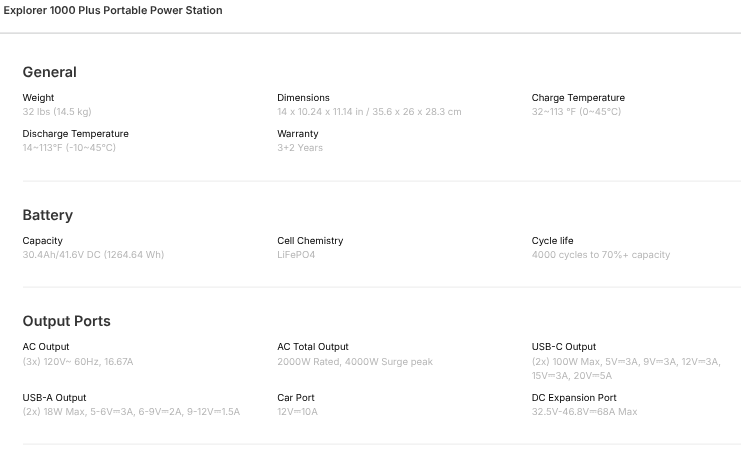This screenshot has width=741, height=468.
Task: Click the Output Ports section heading
Action: tap(66, 321)
